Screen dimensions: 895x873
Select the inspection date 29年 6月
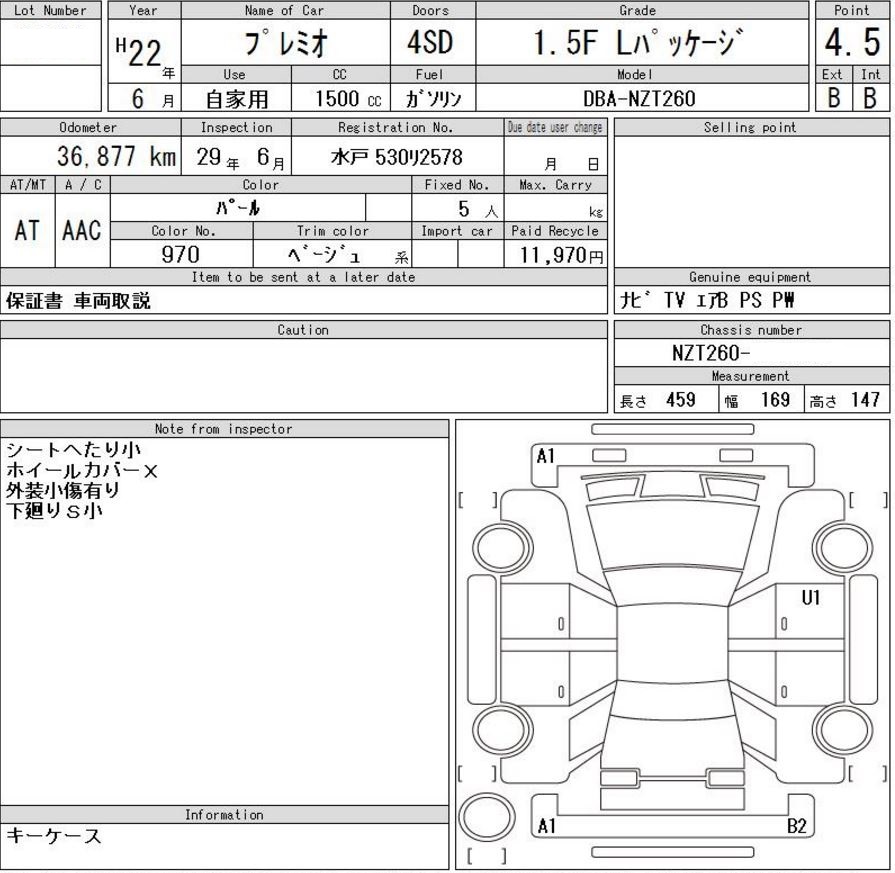pyautogui.click(x=240, y=157)
